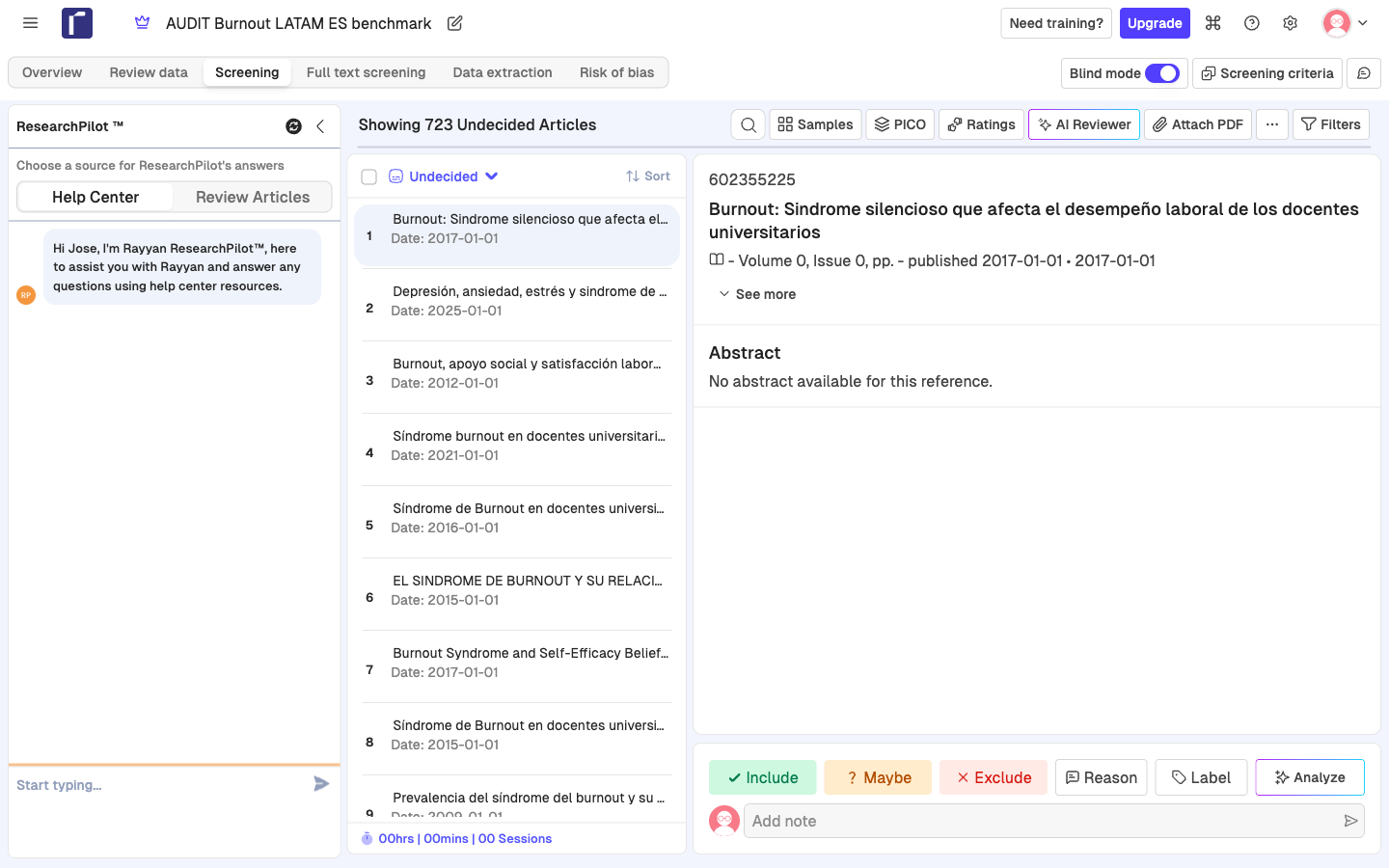This screenshot has height=868, width=1389.
Task: Mark article as Maybe
Action: [x=878, y=777]
